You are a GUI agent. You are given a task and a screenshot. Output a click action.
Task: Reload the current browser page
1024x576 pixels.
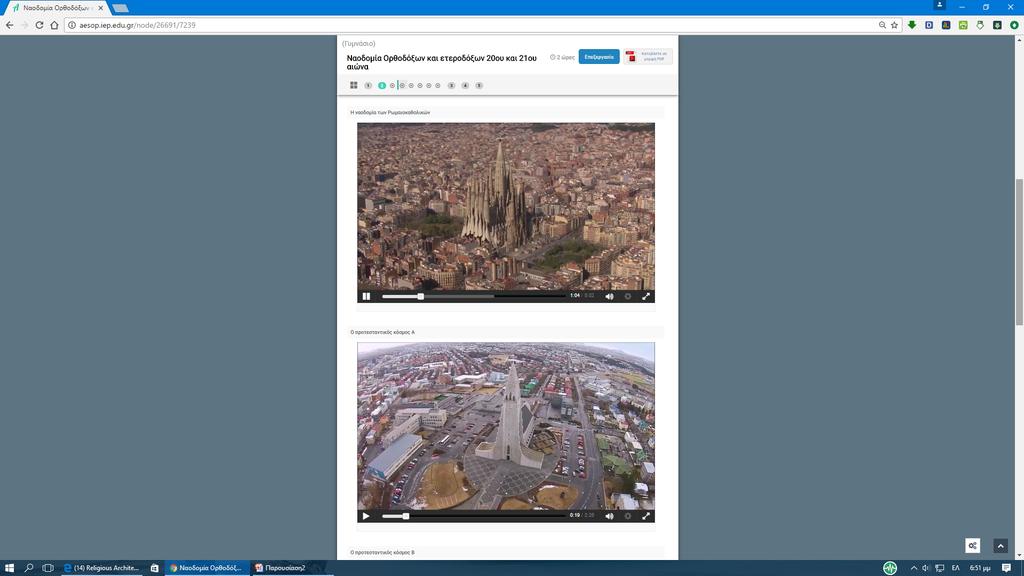[39, 25]
